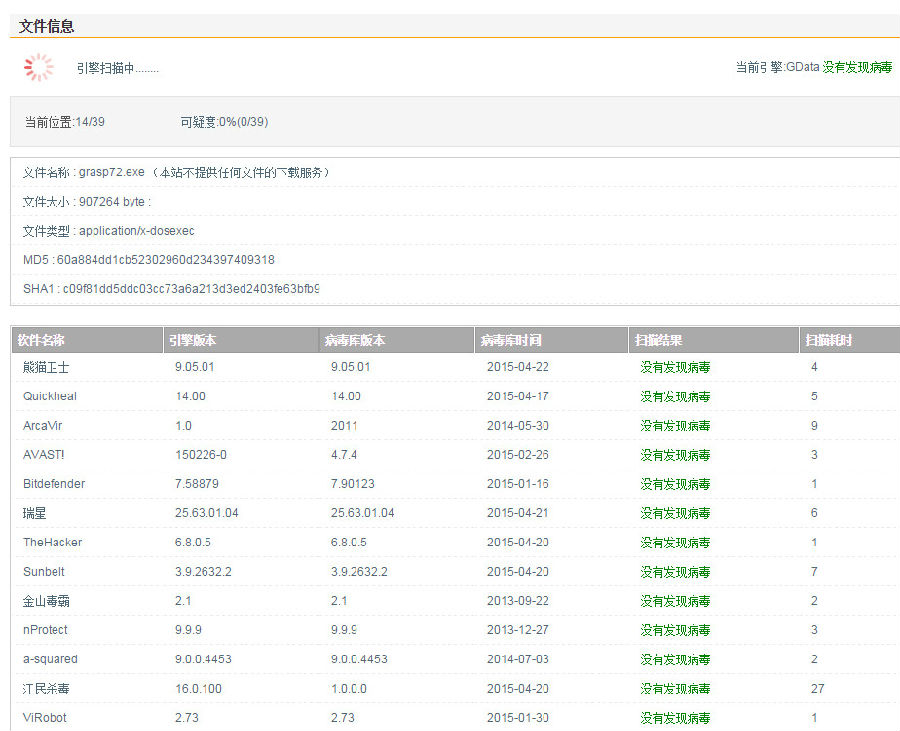The height and width of the screenshot is (731, 900).
Task: Click date 2014-07-03 in a-squared row
Action: 518,659
